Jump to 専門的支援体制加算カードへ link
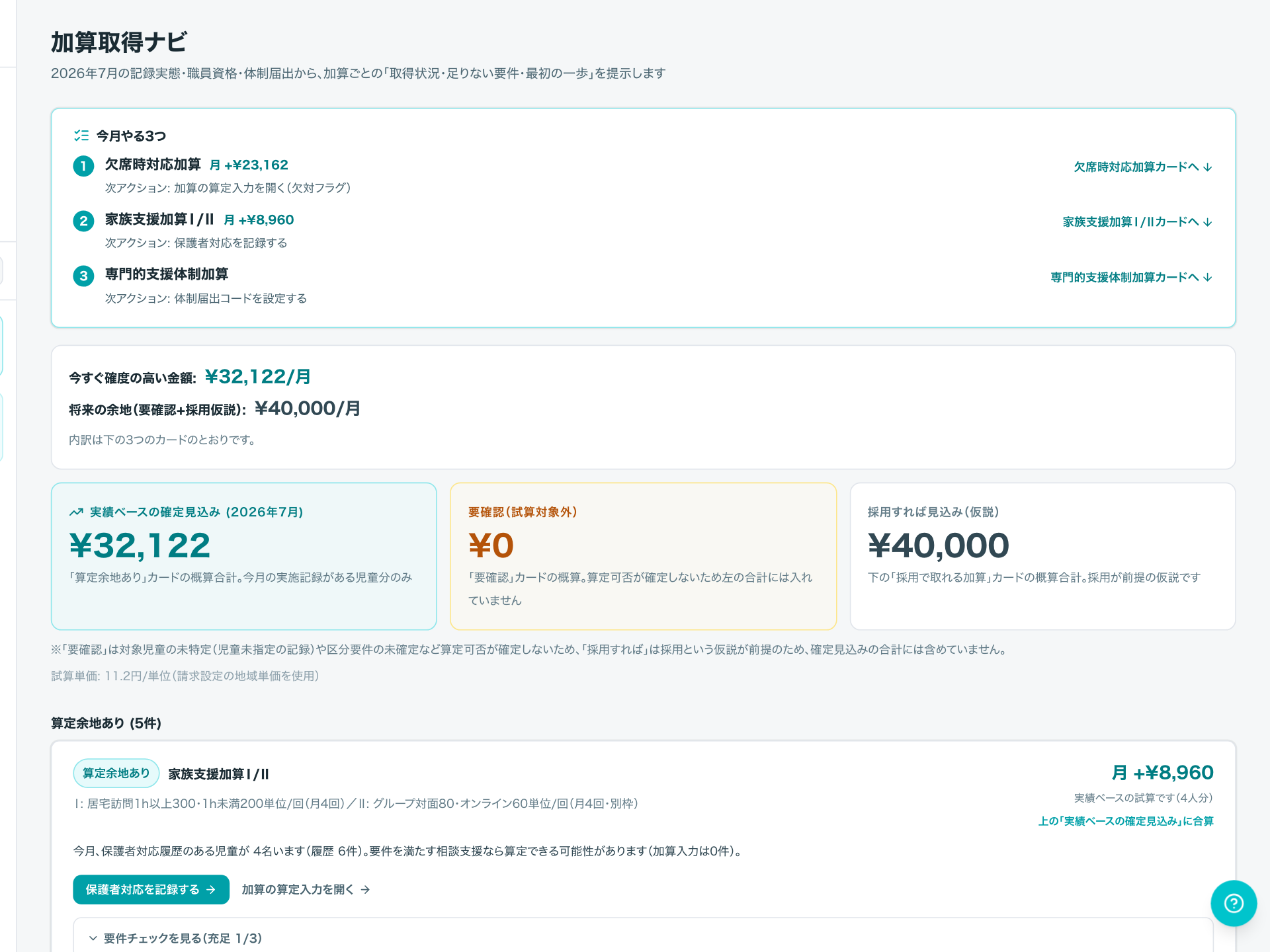This screenshot has width=1270, height=952. 1132,277
